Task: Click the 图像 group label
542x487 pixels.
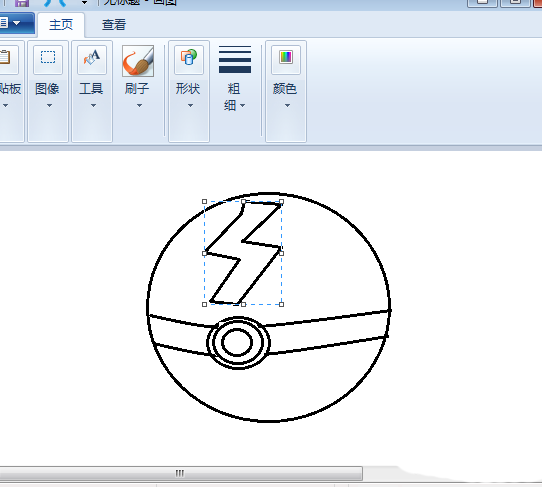Action: pos(47,89)
